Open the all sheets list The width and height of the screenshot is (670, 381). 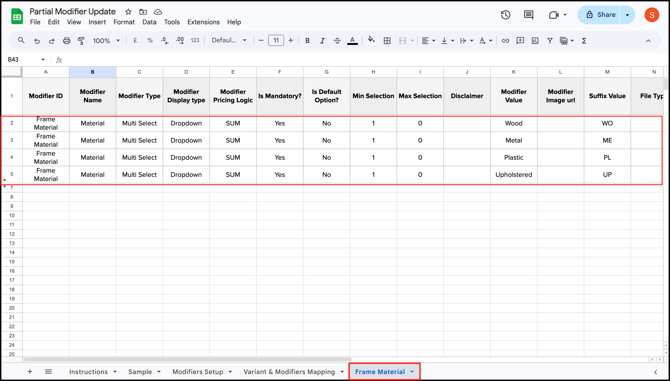(x=48, y=372)
